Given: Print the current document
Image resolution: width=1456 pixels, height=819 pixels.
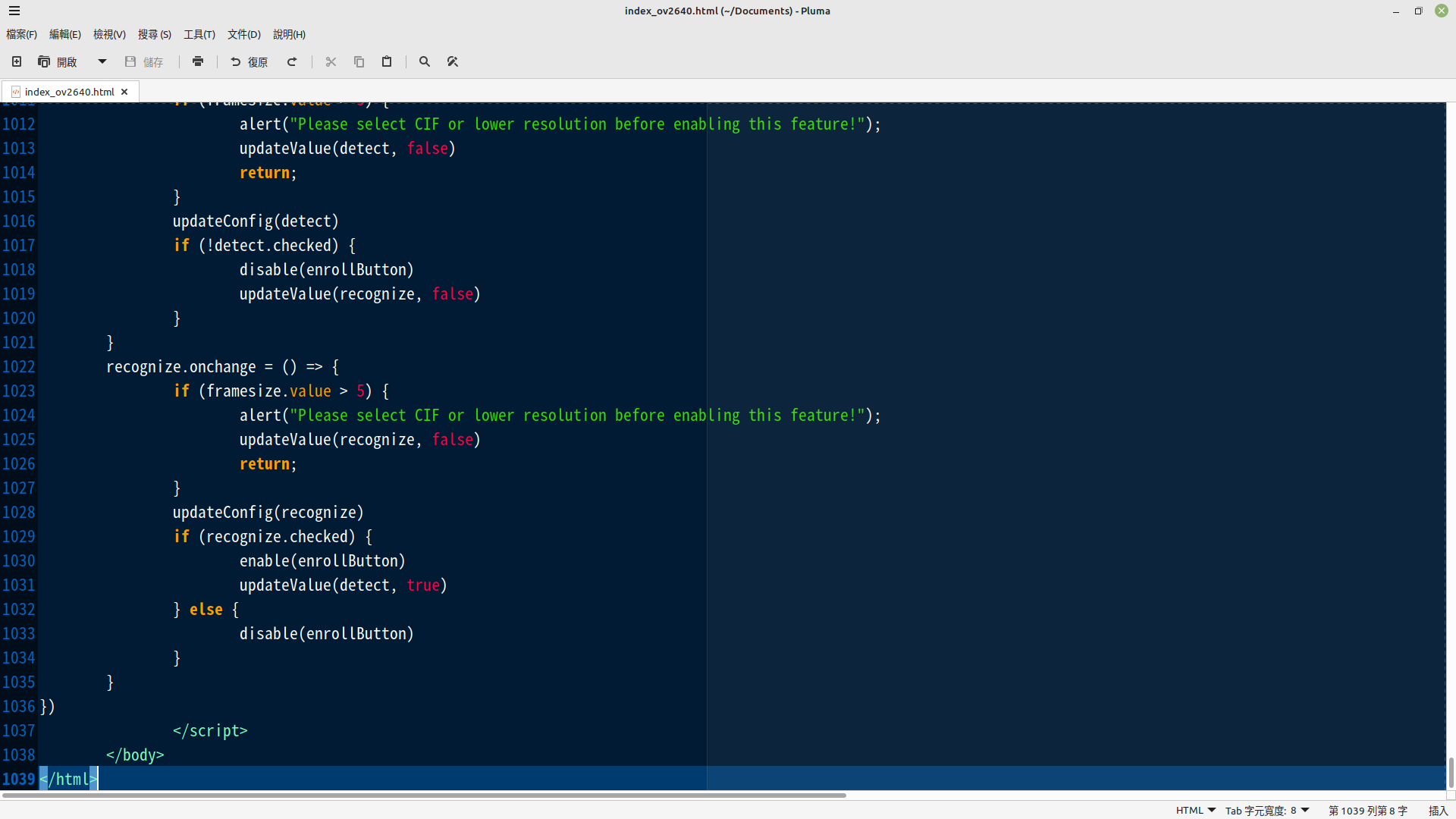Looking at the screenshot, I should [x=198, y=61].
